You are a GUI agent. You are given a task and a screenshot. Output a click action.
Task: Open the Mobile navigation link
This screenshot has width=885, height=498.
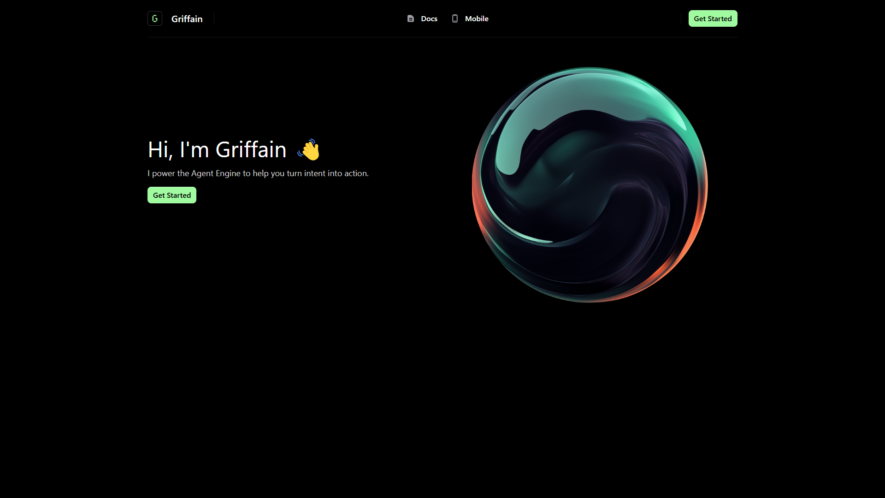pyautogui.click(x=470, y=19)
